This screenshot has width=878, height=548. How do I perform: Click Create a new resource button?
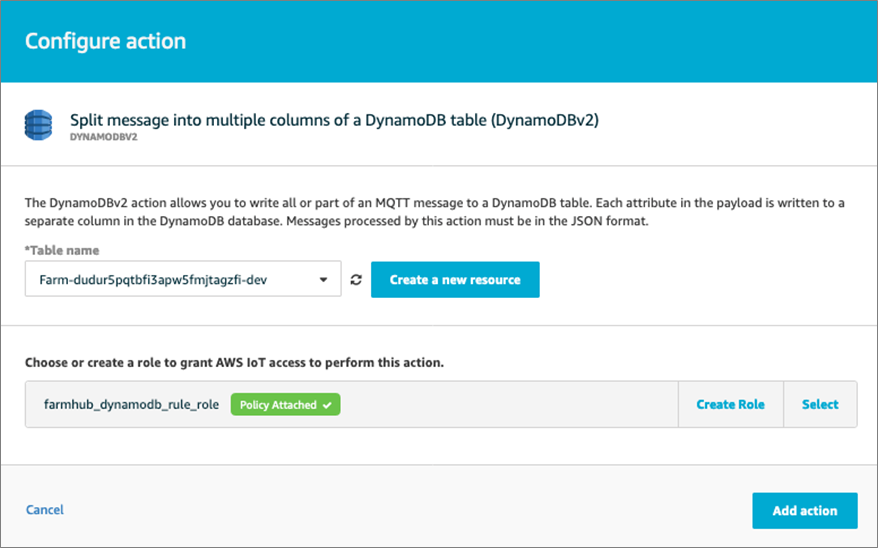455,279
